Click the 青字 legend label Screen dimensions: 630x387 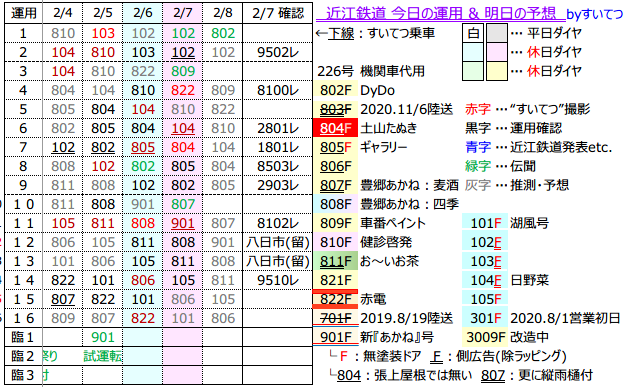(x=478, y=147)
